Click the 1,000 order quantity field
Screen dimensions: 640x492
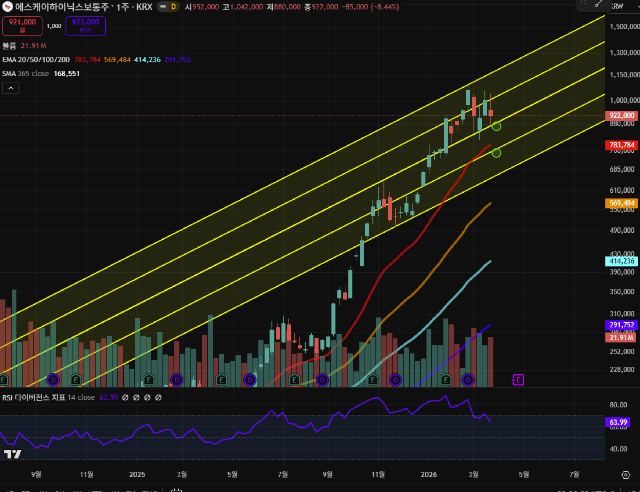click(54, 26)
